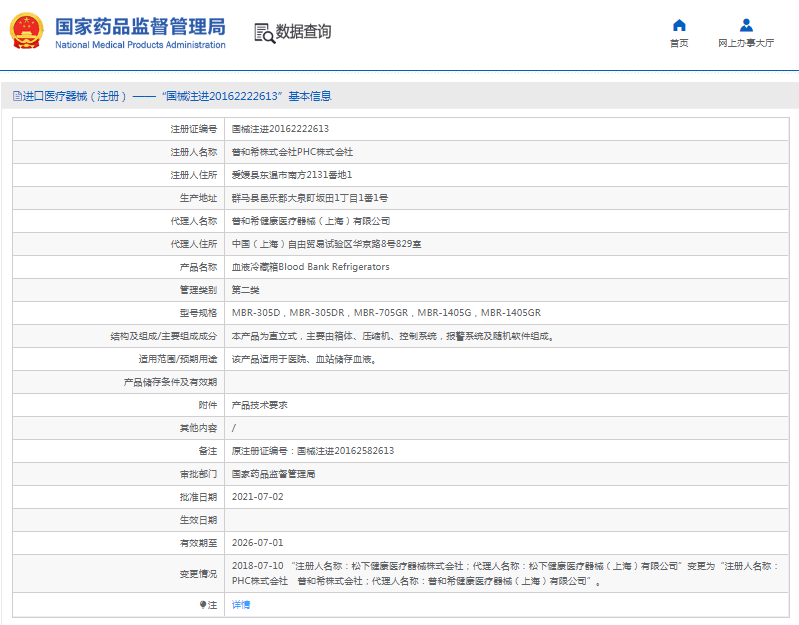This screenshot has height=625, width=799.
Task: Select the 注册证编号 label
Action: 194,129
